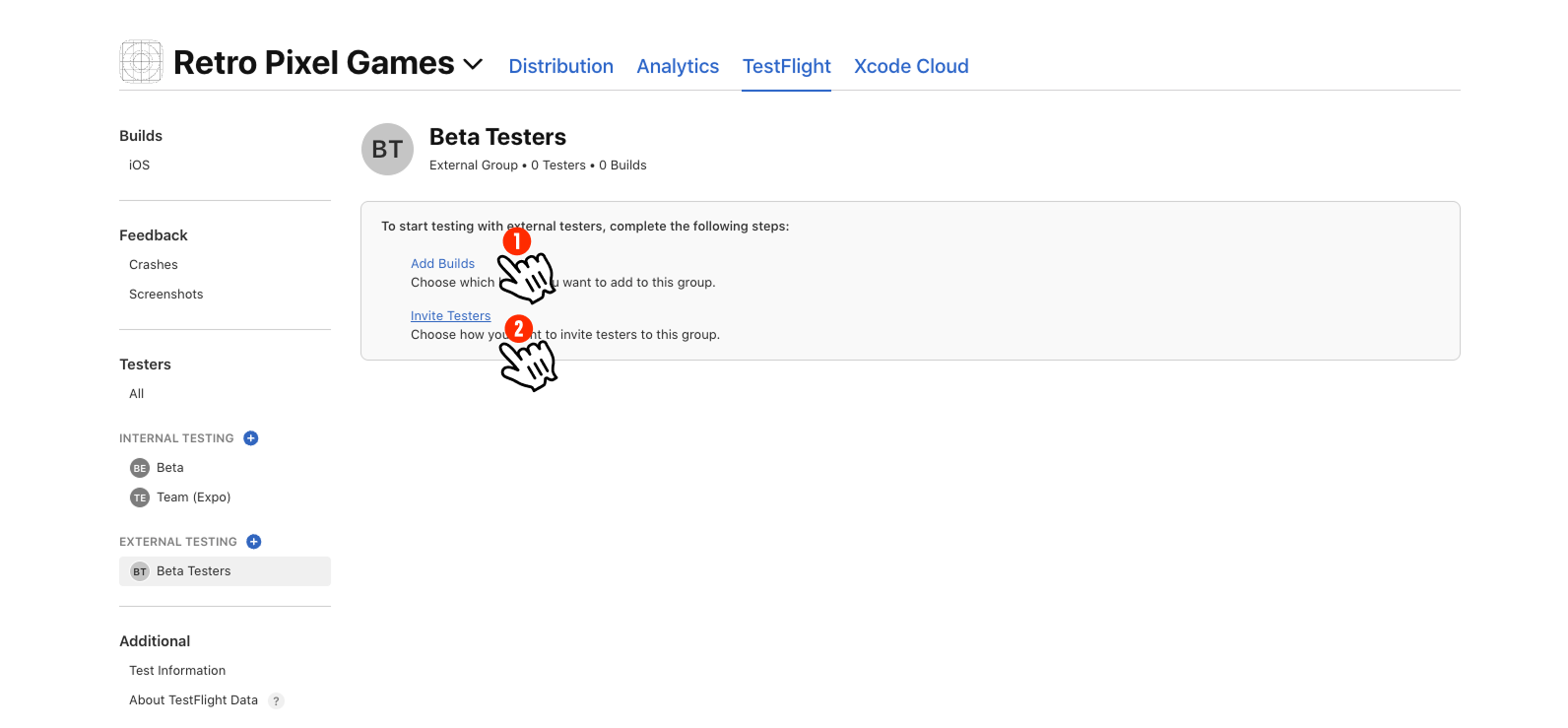Click the Retro Pixel Games app icon
This screenshot has height=728, width=1568.
[x=141, y=62]
